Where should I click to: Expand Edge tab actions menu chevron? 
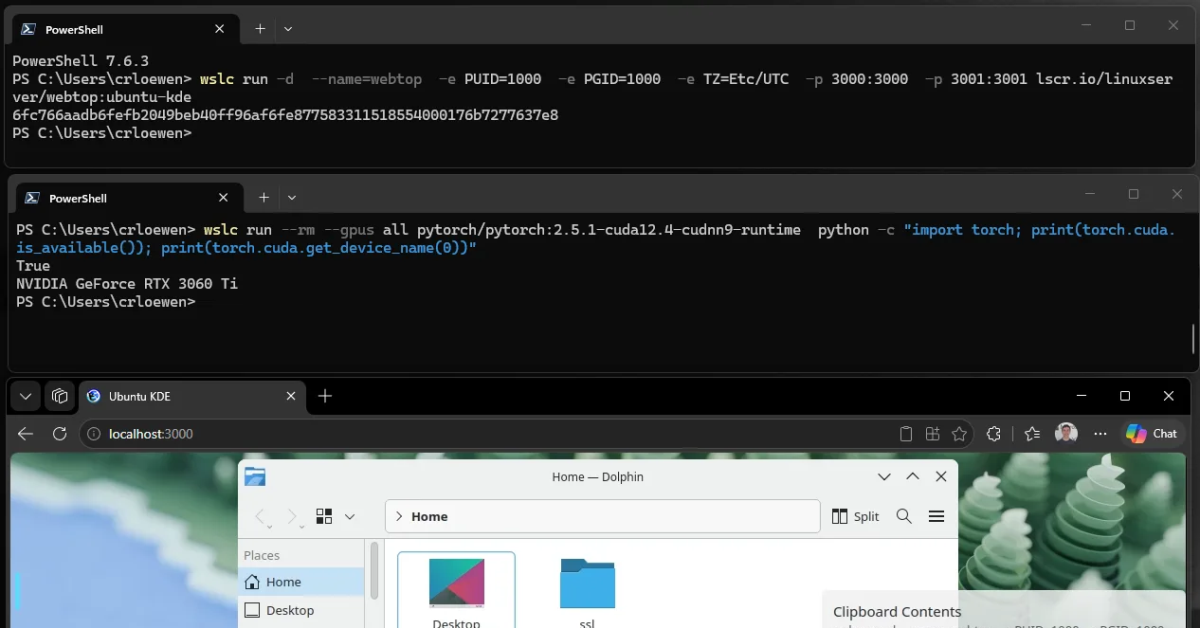26,396
